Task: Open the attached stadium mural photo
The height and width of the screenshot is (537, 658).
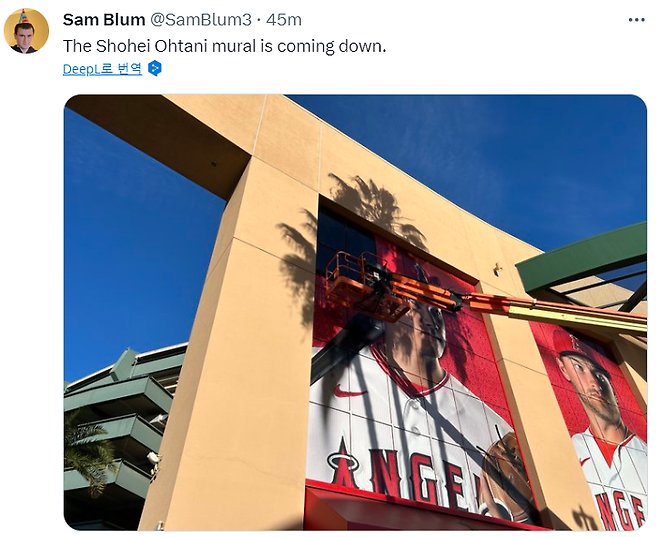Action: [355, 313]
